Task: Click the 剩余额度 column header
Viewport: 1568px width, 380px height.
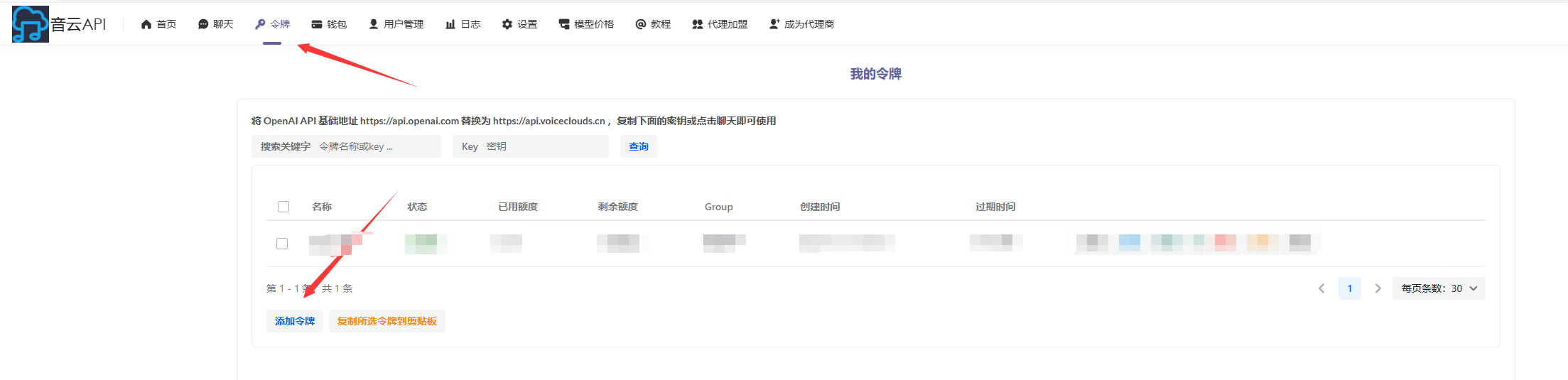Action: pos(618,207)
